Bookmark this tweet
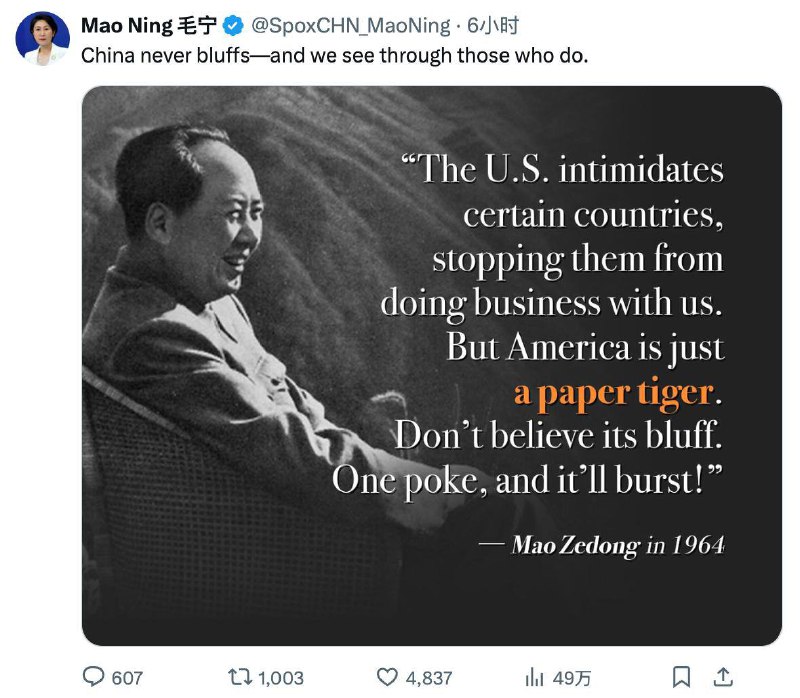Screen dimensions: 800x698 pos(681,677)
